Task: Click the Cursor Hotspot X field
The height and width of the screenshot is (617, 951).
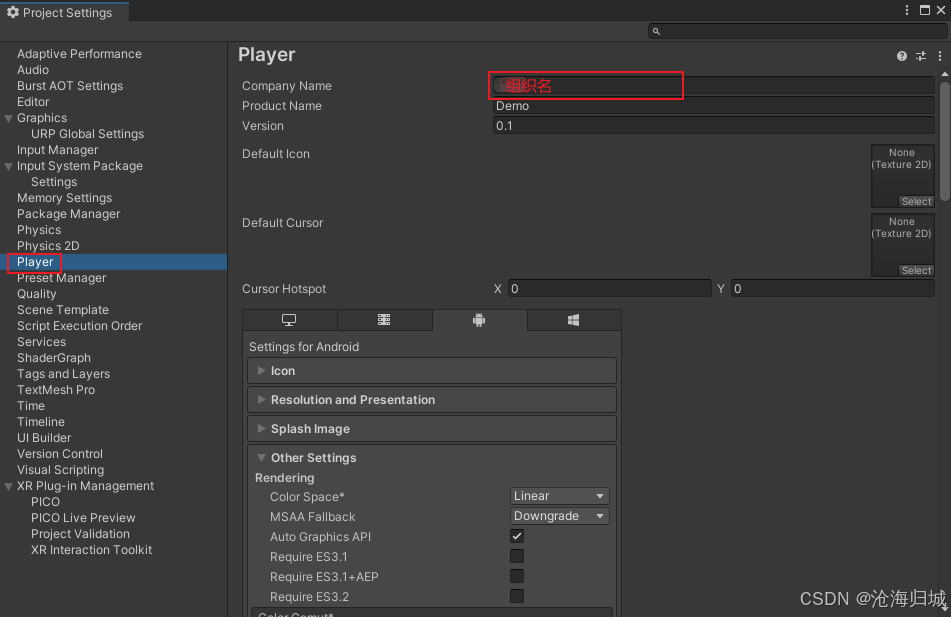Action: pos(610,289)
